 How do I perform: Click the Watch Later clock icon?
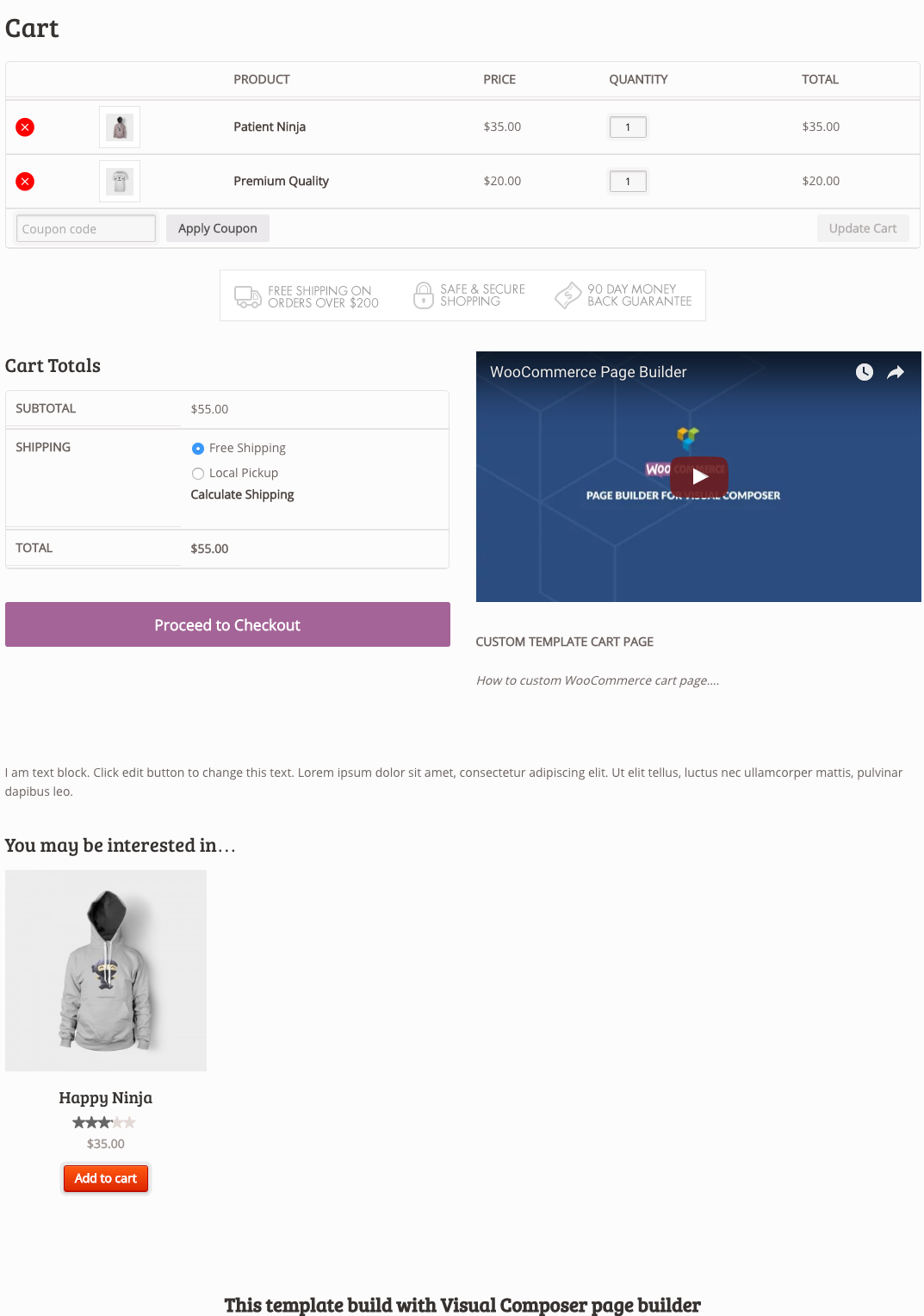click(x=865, y=372)
